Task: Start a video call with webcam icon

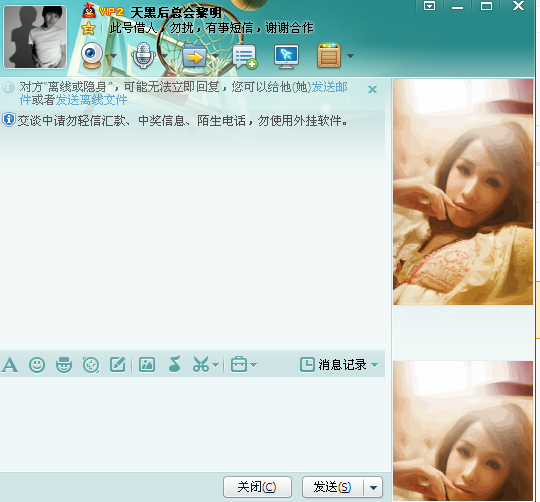Action: (x=92, y=55)
